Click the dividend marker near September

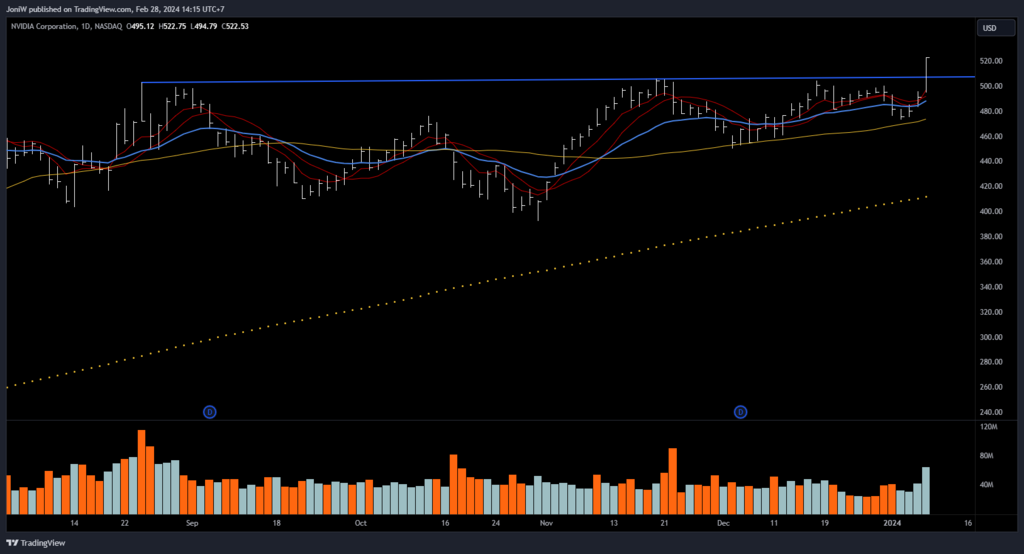pyautogui.click(x=210, y=411)
